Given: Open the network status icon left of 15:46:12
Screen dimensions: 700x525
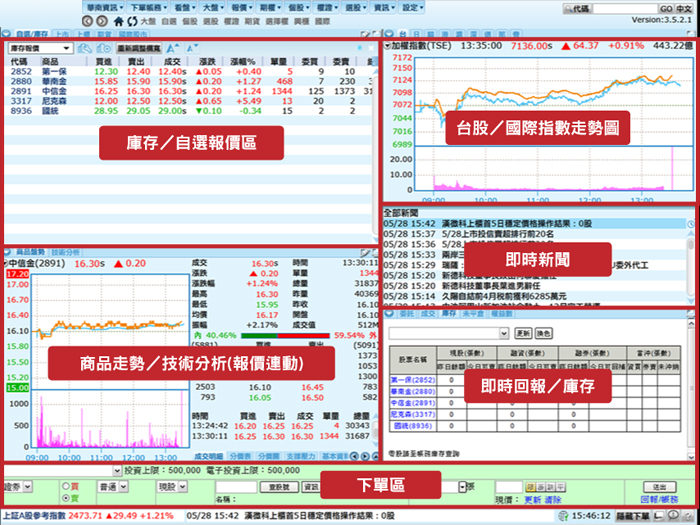Looking at the screenshot, I should coord(564,516).
